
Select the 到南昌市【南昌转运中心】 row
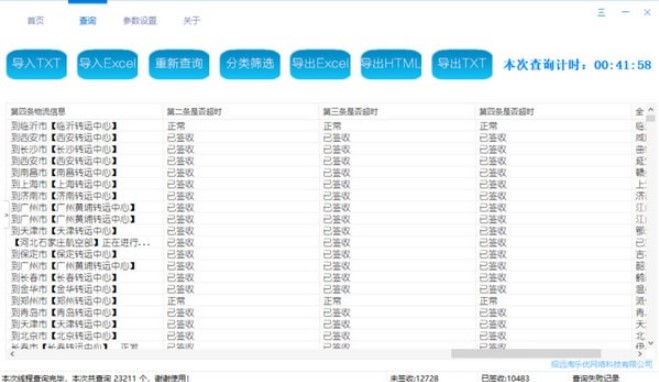326,172
